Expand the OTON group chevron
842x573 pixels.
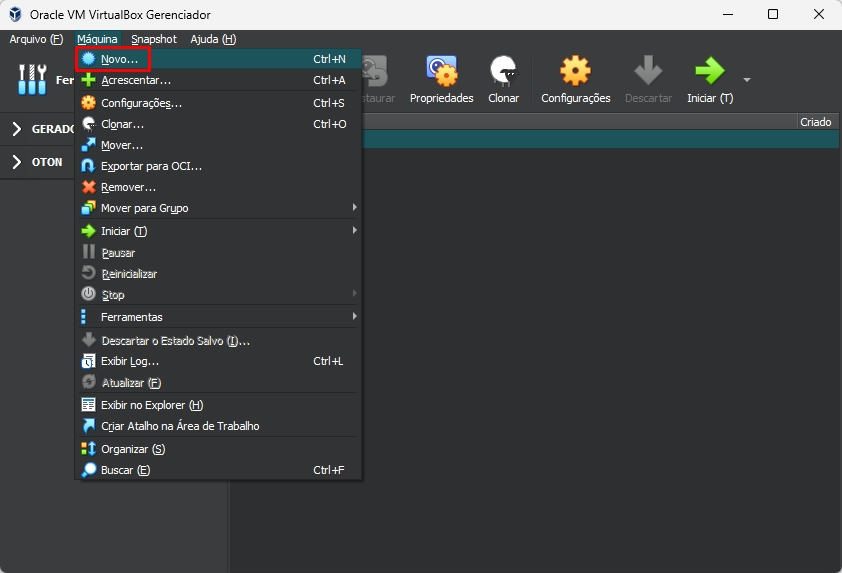(17, 162)
